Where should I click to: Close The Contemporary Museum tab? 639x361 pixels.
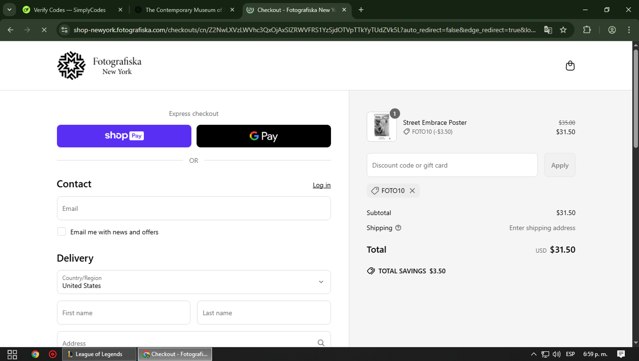pos(232,10)
